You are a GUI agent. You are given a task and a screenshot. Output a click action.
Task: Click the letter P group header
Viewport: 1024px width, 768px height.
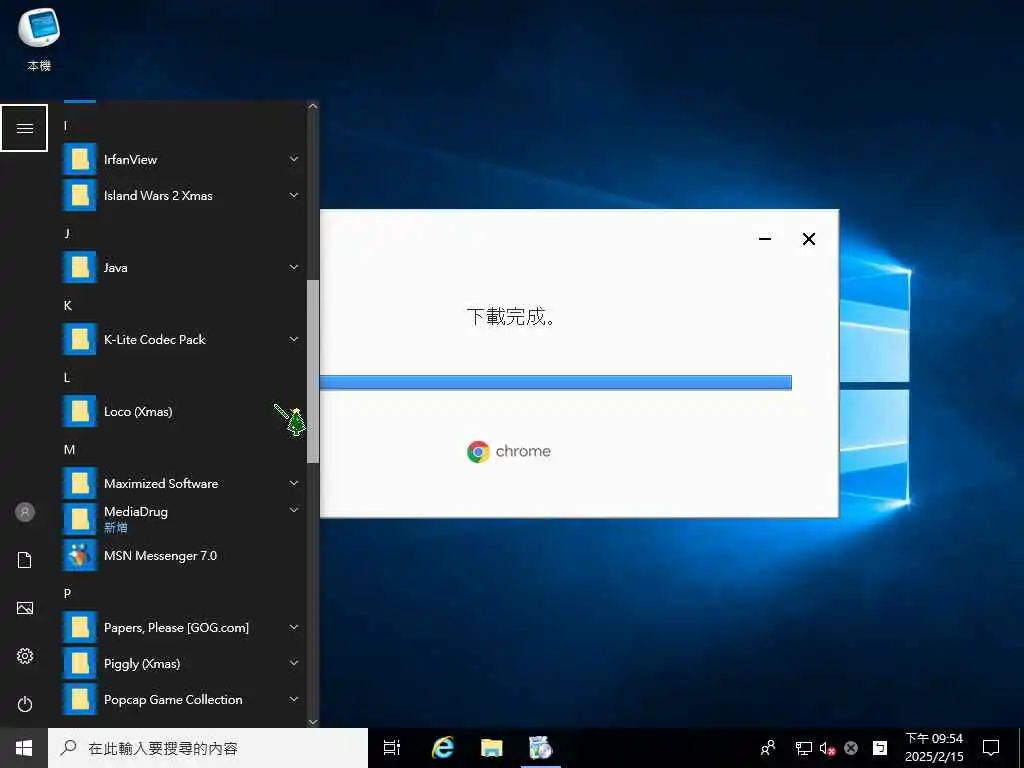click(x=67, y=593)
